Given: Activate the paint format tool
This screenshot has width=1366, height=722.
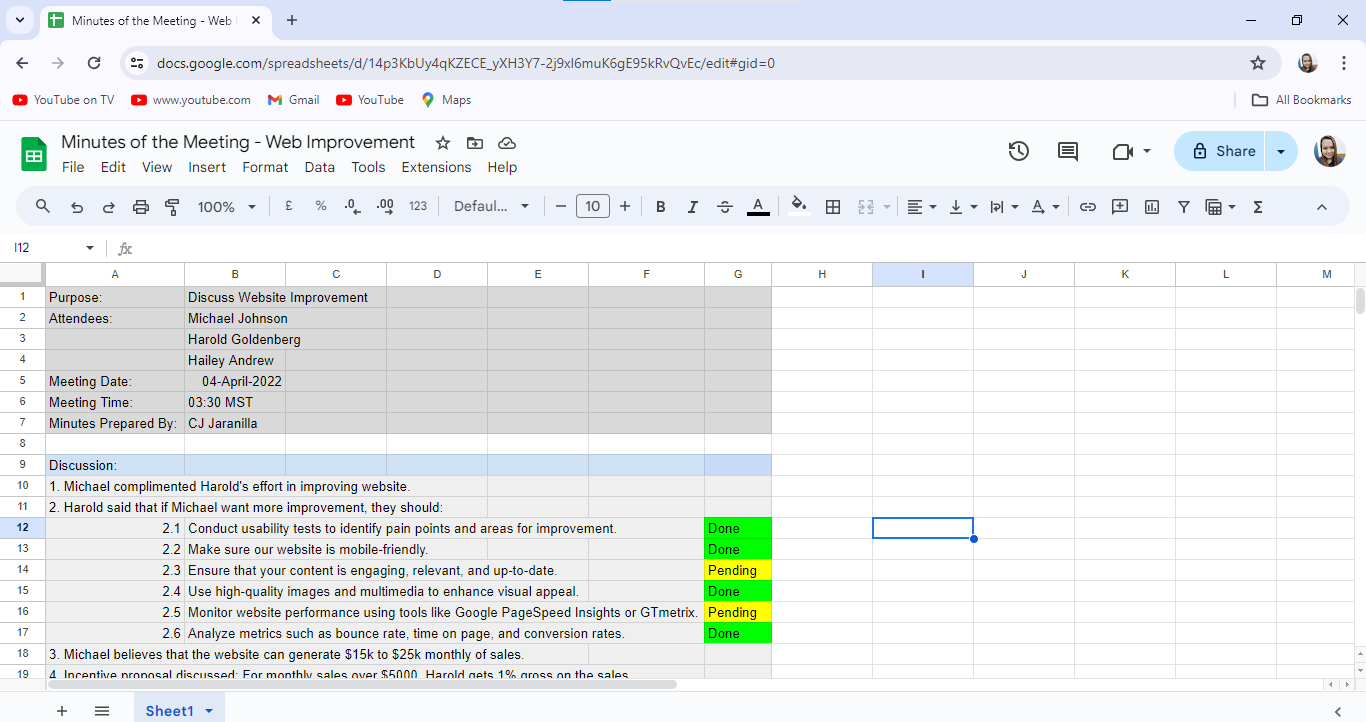Looking at the screenshot, I should [x=172, y=207].
